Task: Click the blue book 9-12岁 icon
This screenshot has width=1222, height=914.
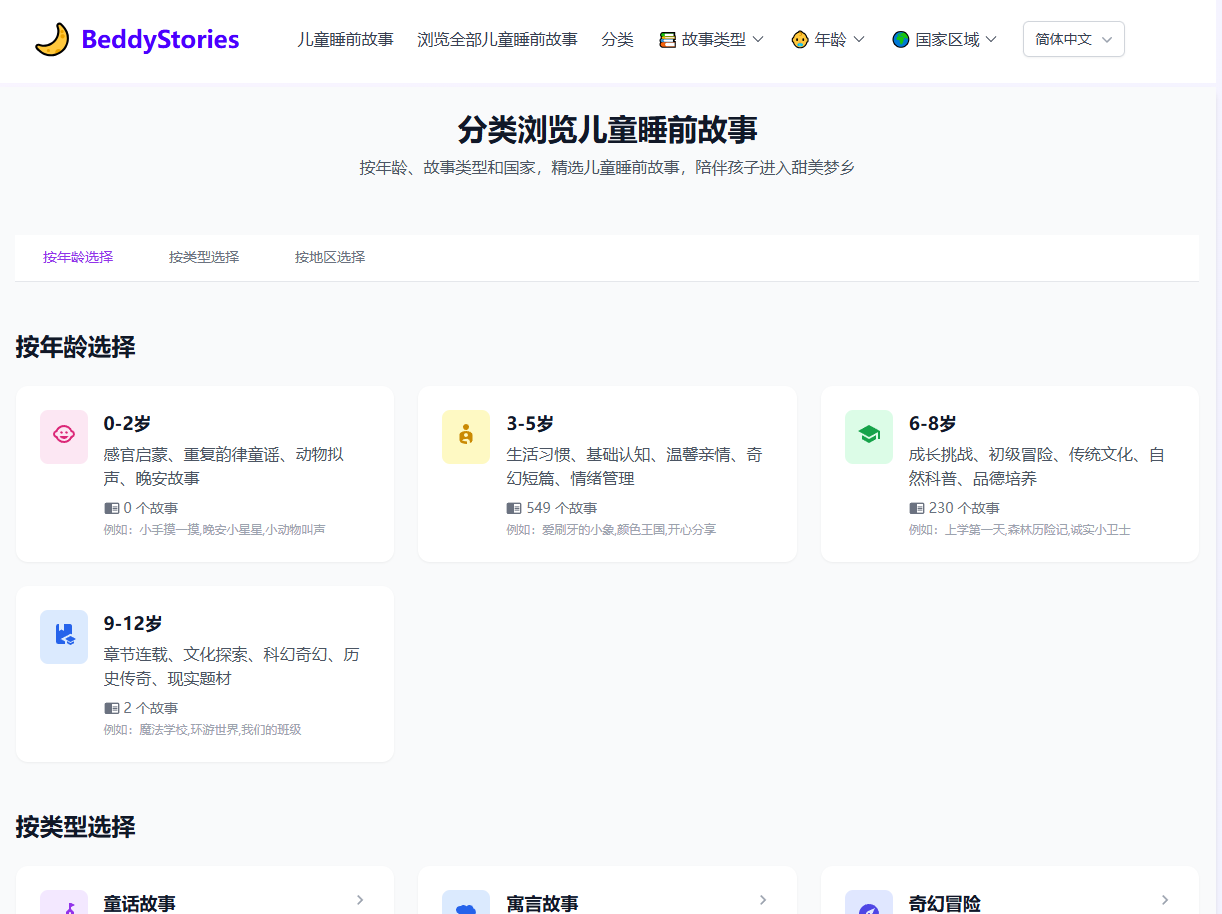Action: 64,636
